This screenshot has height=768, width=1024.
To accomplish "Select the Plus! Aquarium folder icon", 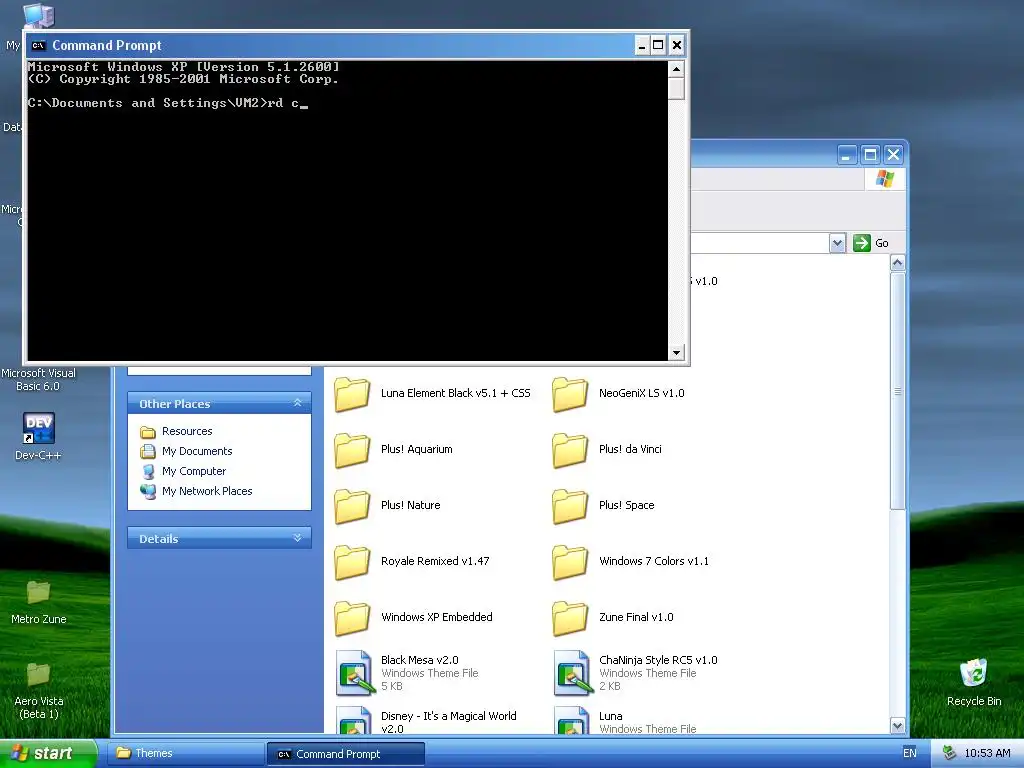I will click(352, 450).
